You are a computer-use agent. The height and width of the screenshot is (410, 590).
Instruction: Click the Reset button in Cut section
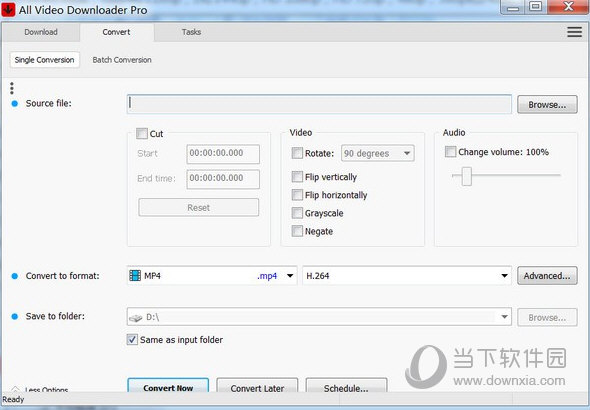coord(199,208)
